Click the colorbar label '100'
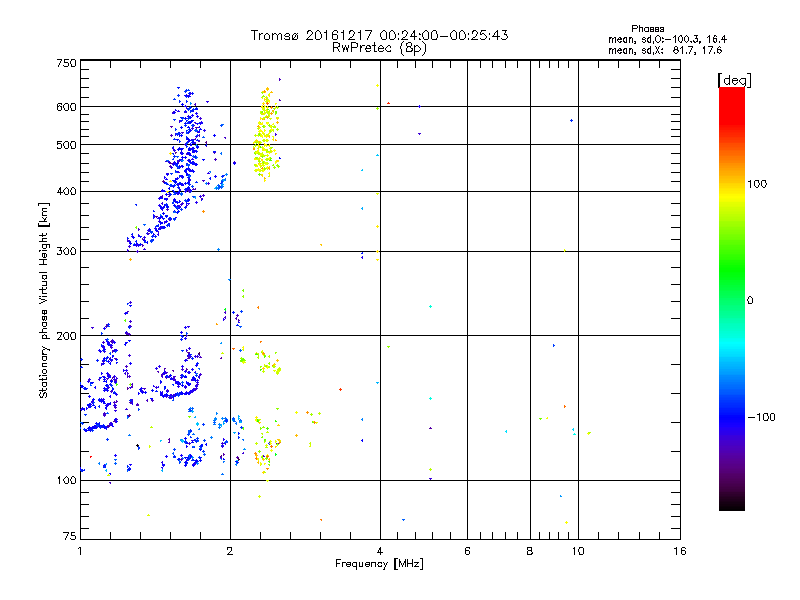Screen dimensions: 800x600 [757, 184]
